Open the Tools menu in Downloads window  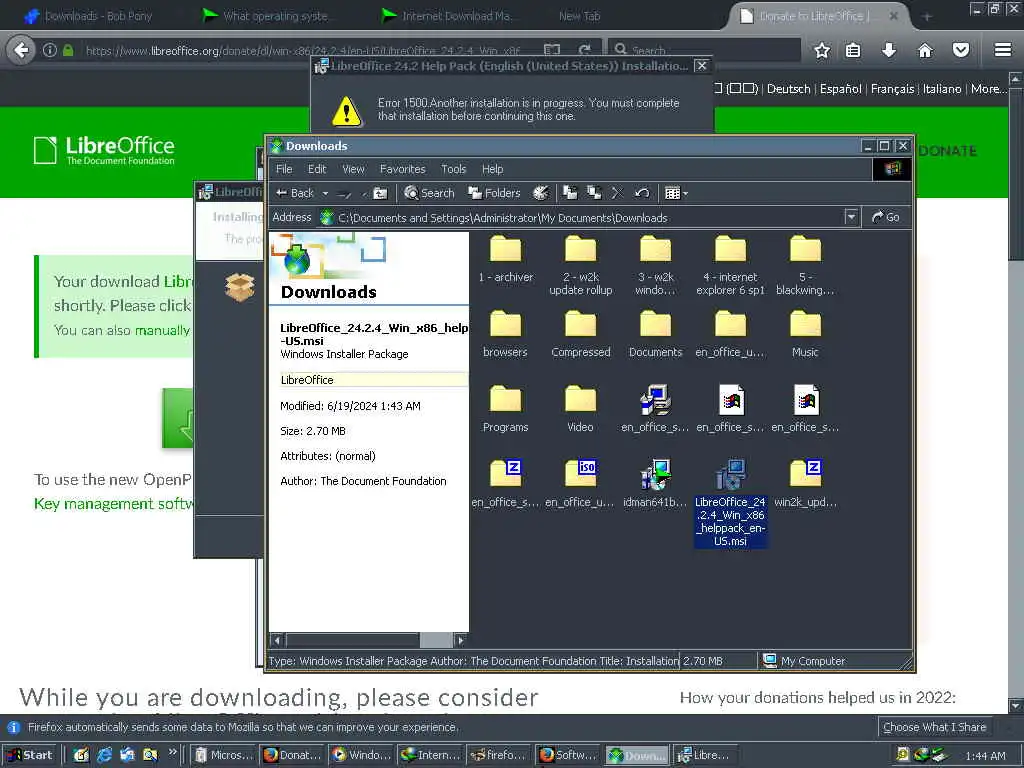pyautogui.click(x=453, y=169)
